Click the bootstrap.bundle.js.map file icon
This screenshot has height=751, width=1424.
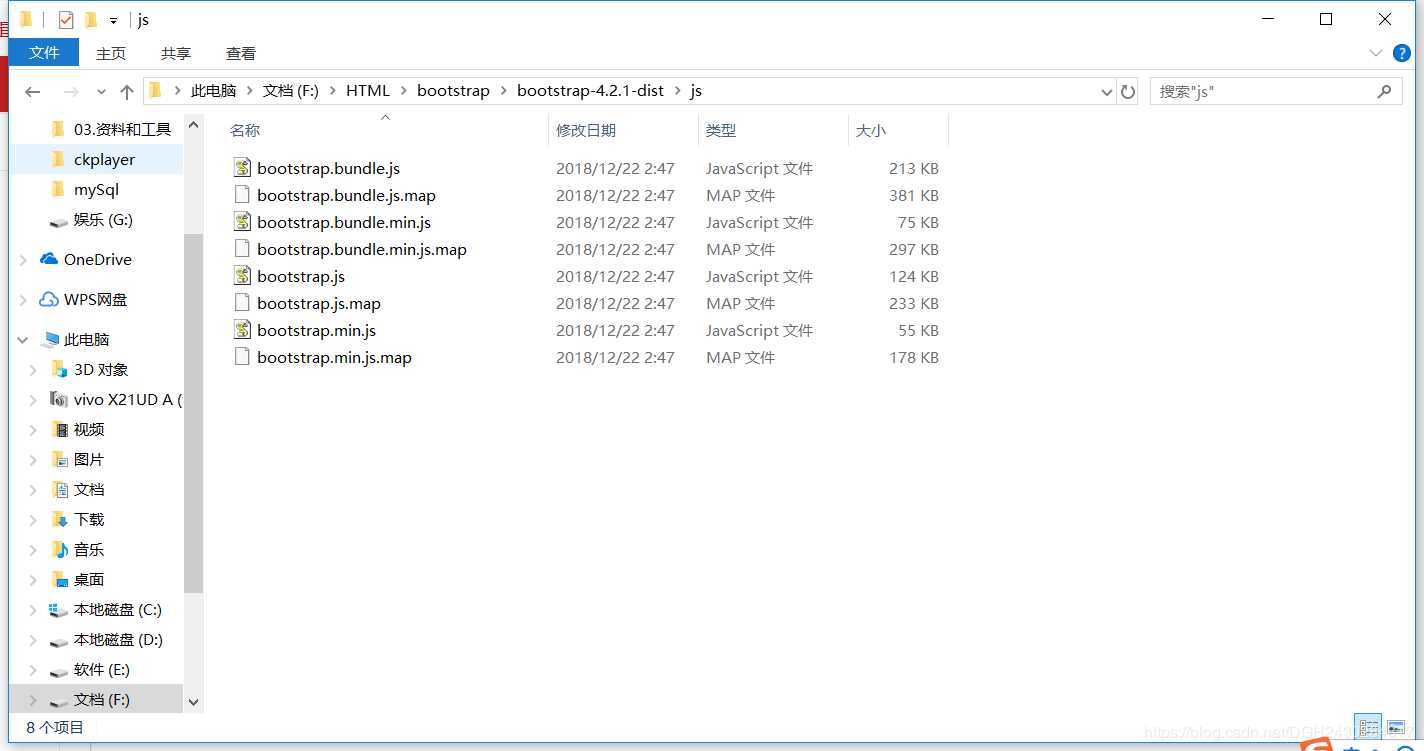241,195
